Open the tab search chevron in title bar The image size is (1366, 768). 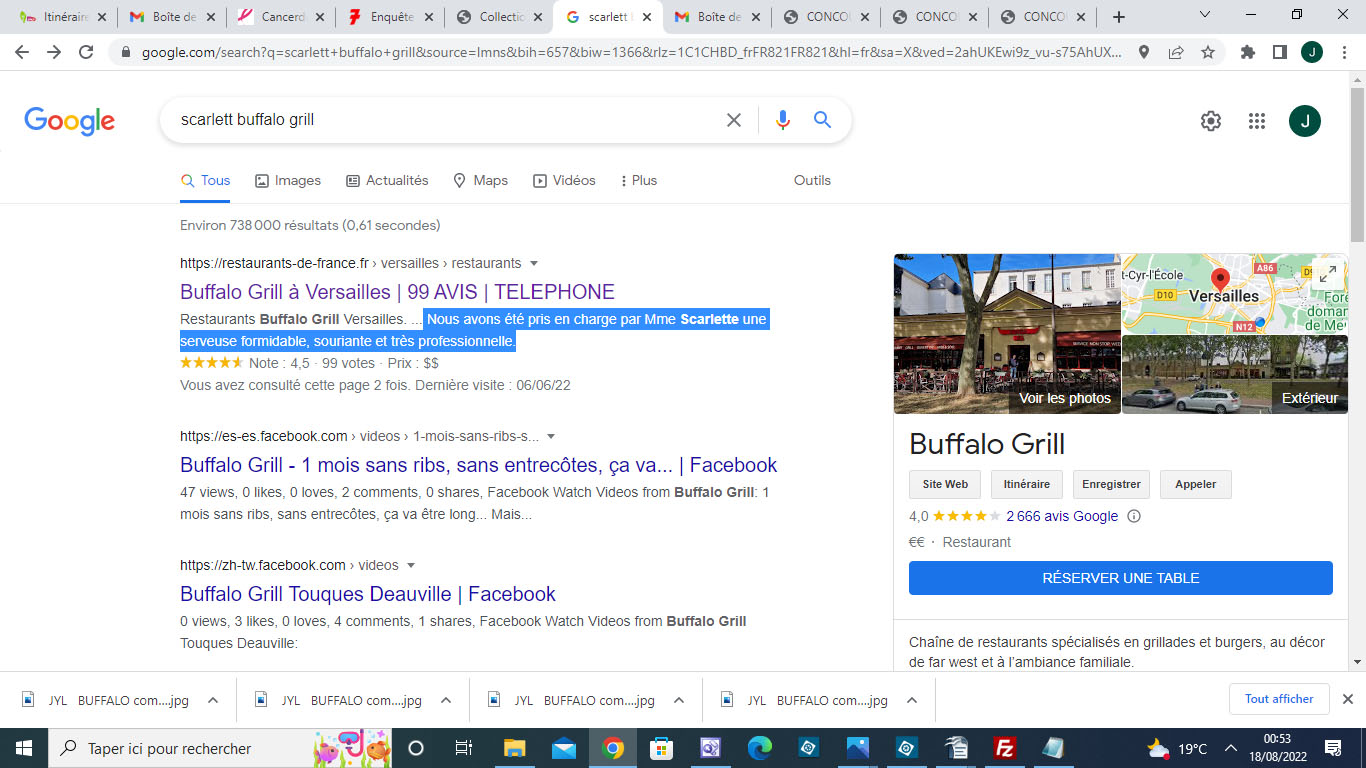pyautogui.click(x=1205, y=15)
